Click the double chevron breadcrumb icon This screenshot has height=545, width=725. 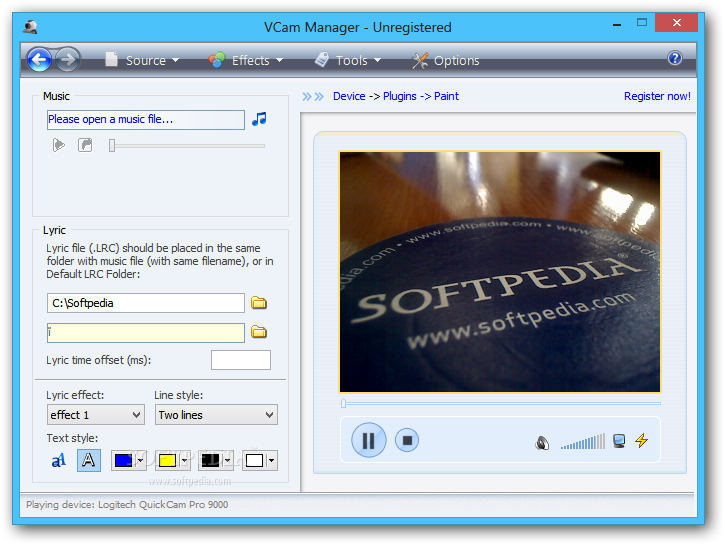(x=313, y=96)
